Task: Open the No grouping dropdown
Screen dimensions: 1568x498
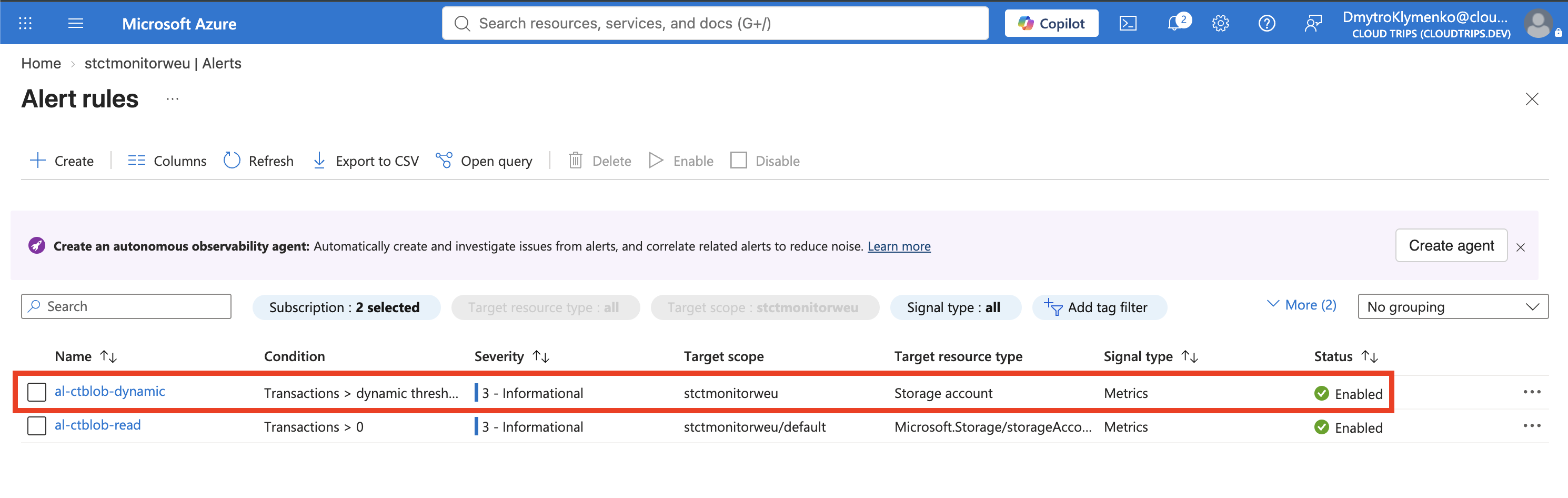Action: 1452,307
